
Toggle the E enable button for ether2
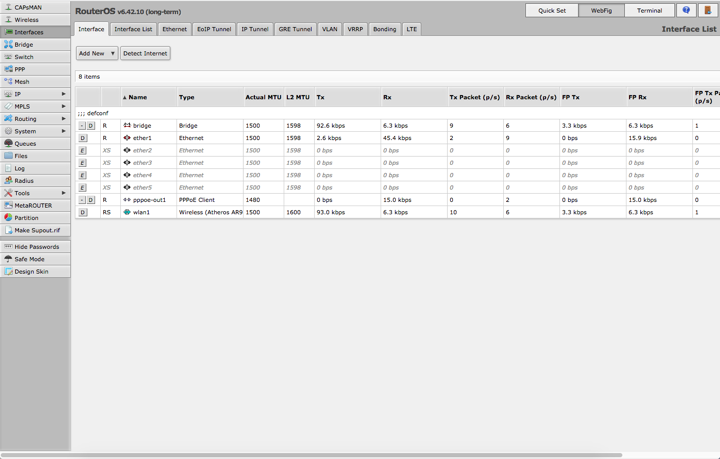click(x=83, y=151)
